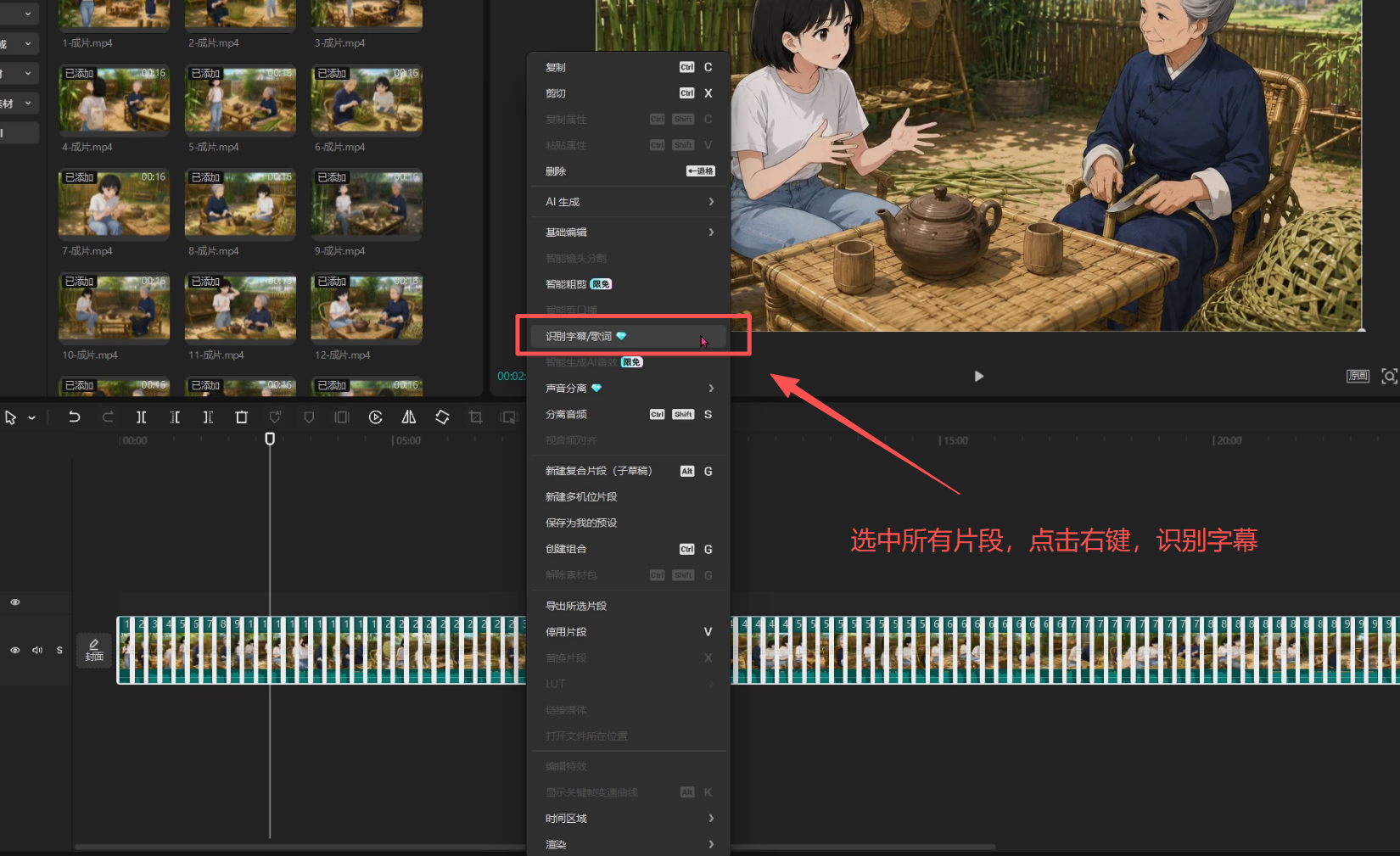Undo the last edit
This screenshot has width=1400, height=856.
pyautogui.click(x=74, y=417)
